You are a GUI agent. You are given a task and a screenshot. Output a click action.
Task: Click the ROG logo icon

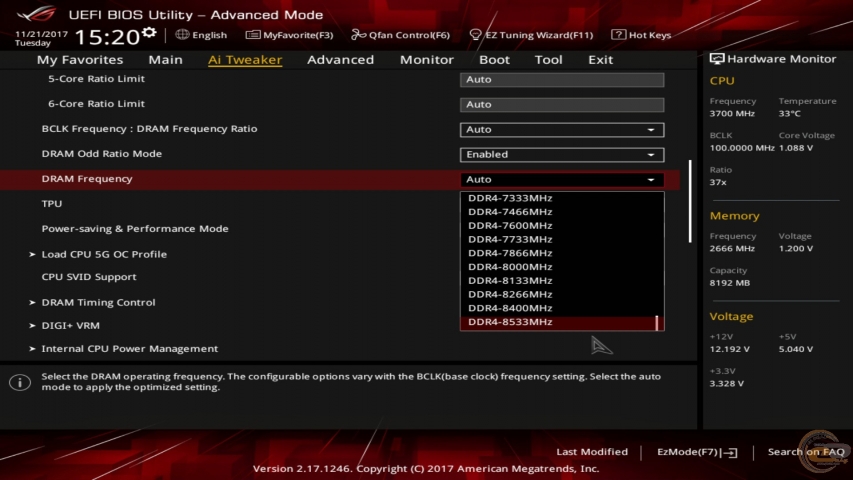(37, 13)
